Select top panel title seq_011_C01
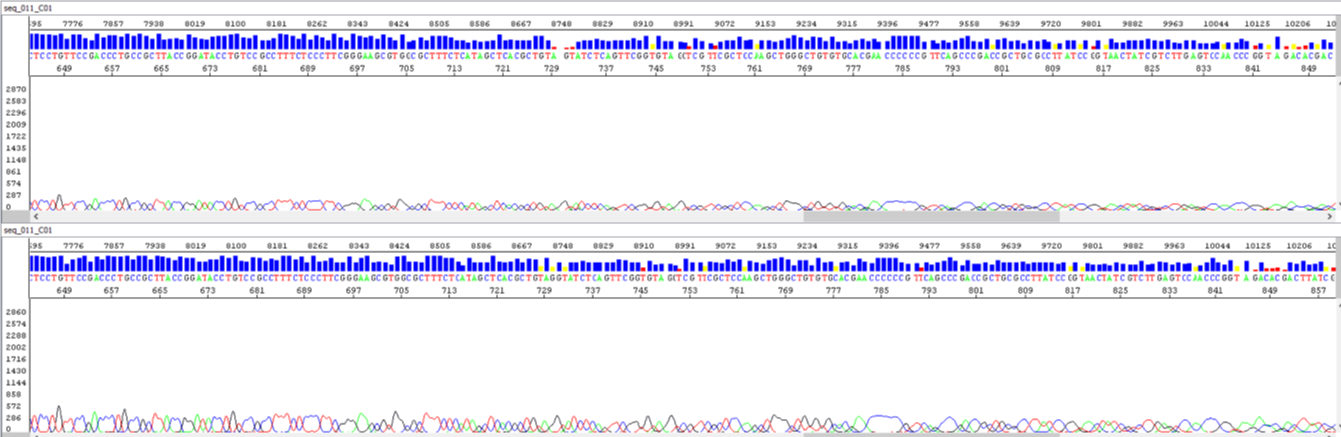This screenshot has height=437, width=1341. click(x=28, y=7)
